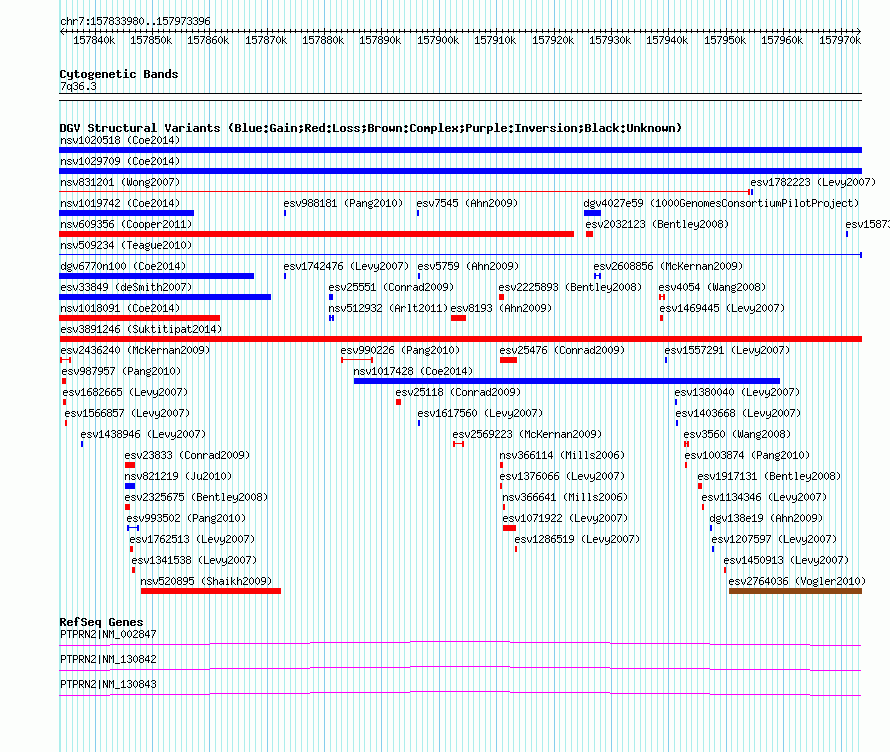Click the esv2032123 (Bentley2008) label
The width and height of the screenshot is (890, 752).
(657, 224)
